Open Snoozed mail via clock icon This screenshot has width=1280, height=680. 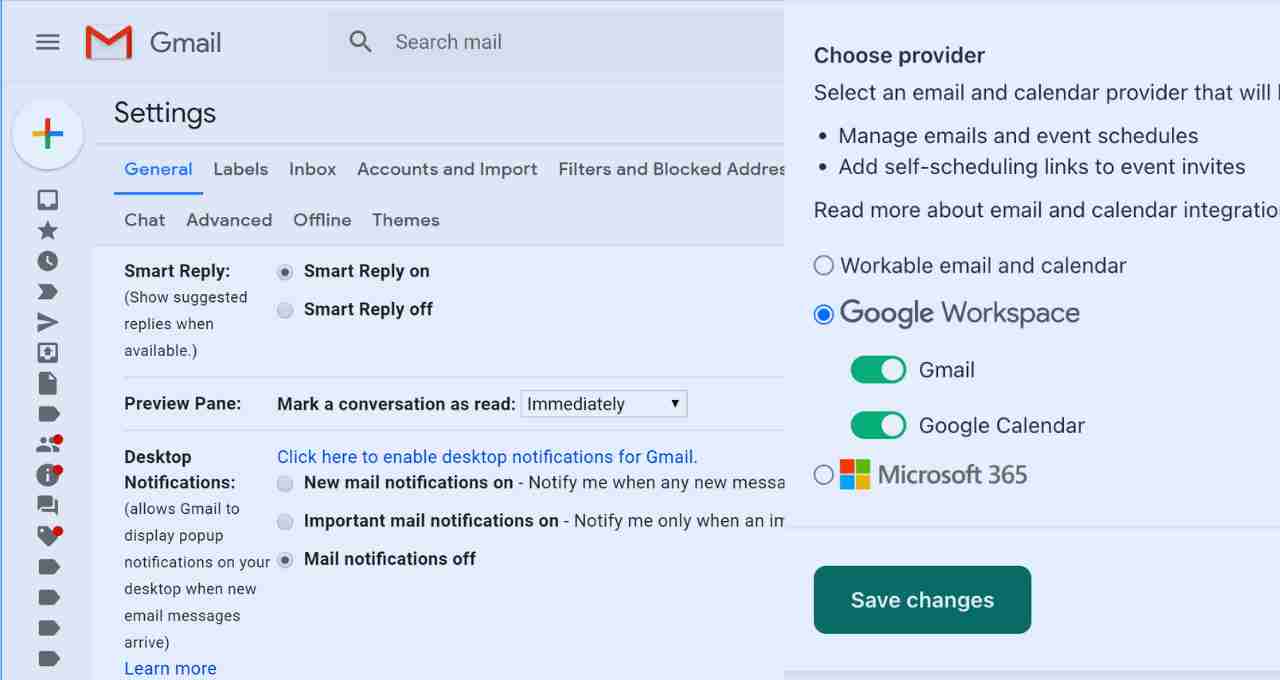point(47,261)
